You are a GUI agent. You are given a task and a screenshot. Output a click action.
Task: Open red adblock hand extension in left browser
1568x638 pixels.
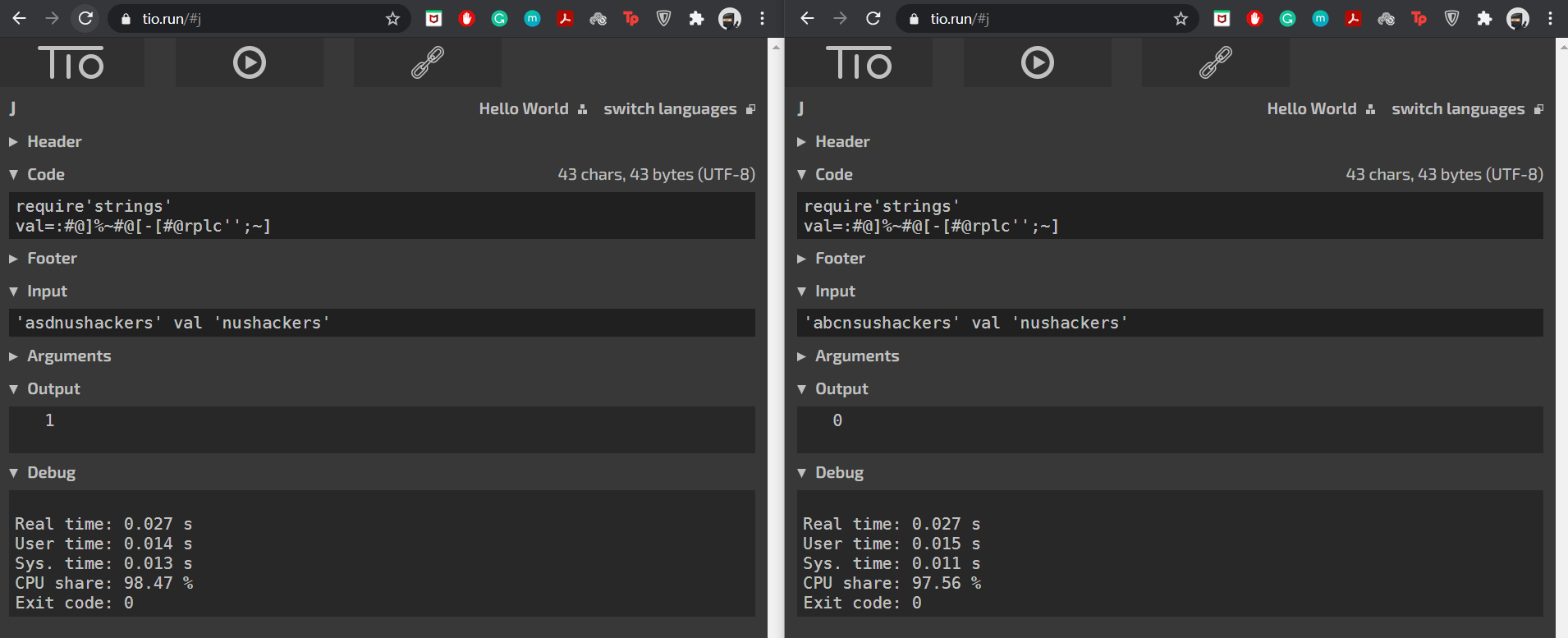click(x=466, y=18)
